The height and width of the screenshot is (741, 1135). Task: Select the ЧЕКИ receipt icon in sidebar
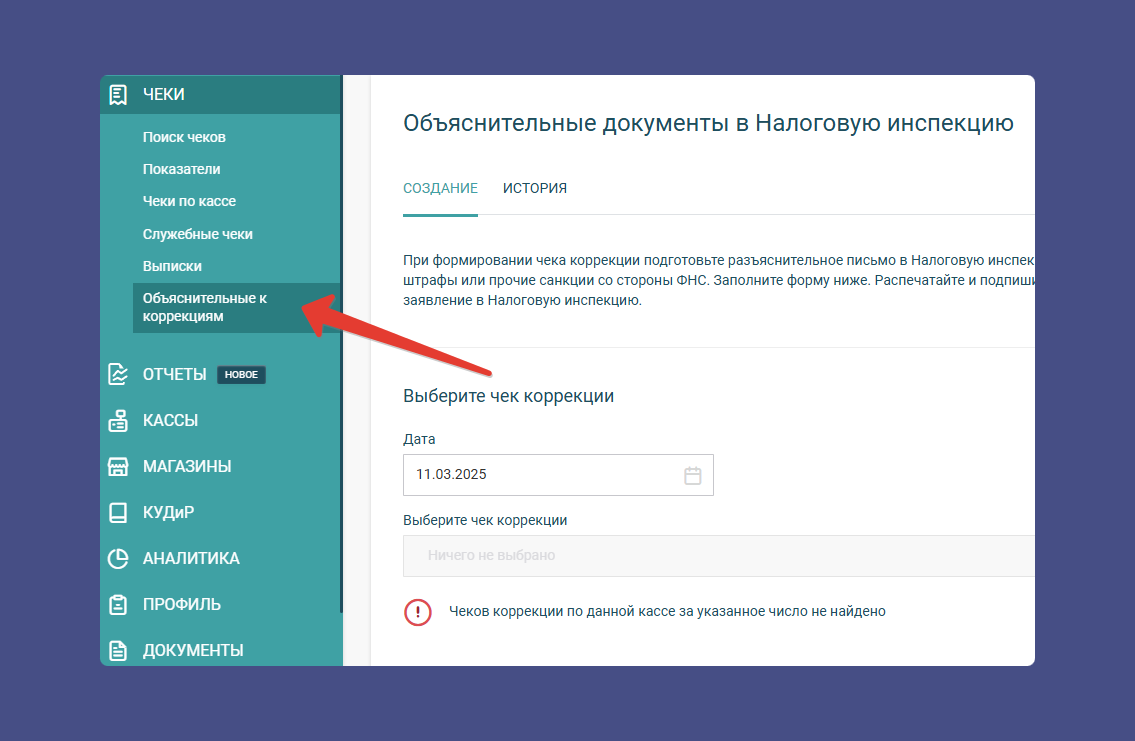(x=120, y=94)
